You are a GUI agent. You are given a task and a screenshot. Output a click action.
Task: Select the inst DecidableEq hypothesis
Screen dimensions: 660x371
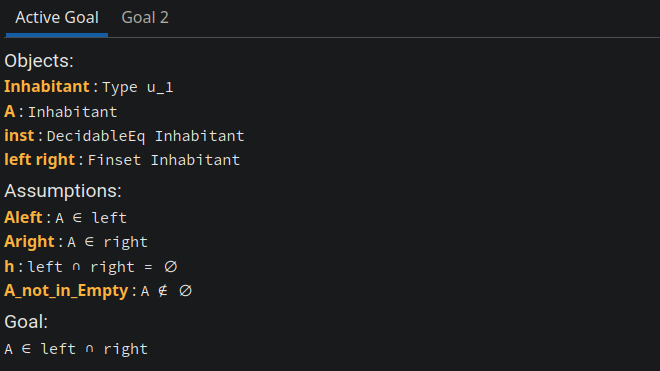pyautogui.click(x=124, y=136)
